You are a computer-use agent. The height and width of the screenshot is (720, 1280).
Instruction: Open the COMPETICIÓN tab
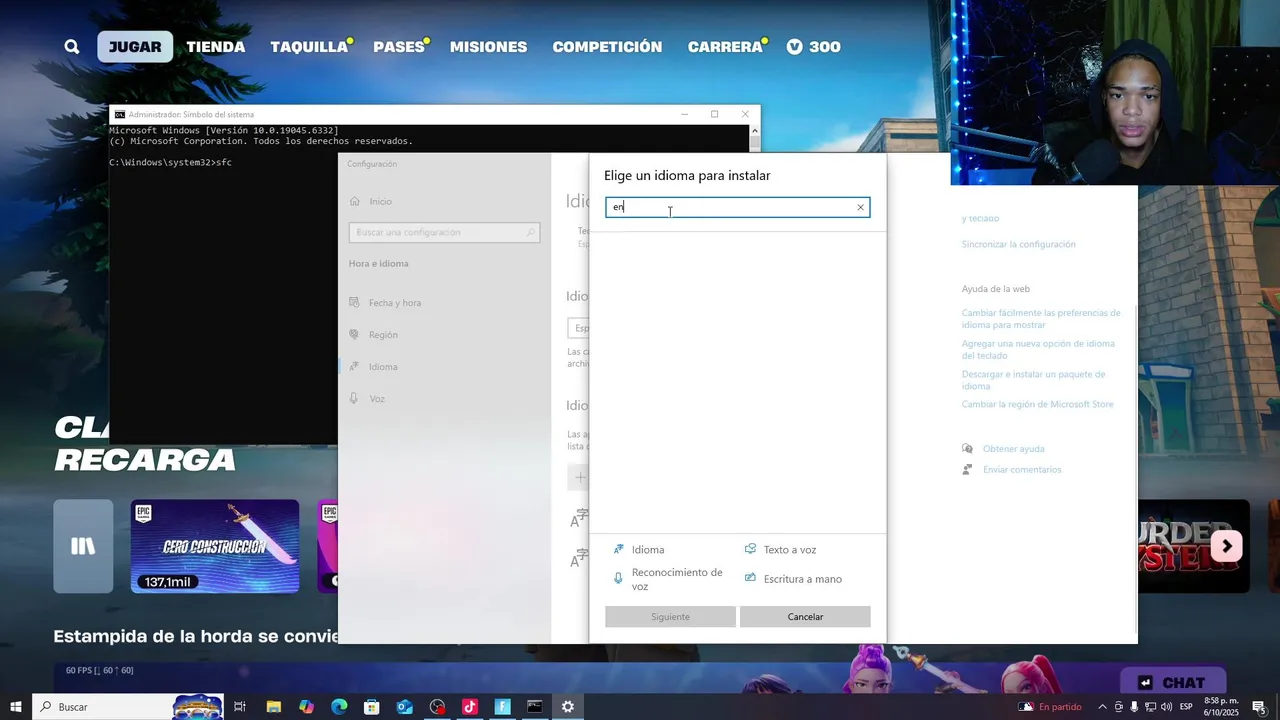point(607,47)
